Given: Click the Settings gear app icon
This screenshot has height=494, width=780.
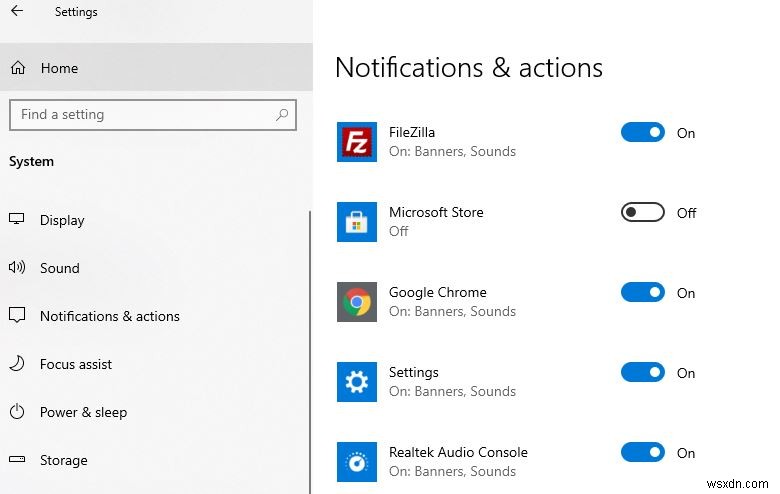Looking at the screenshot, I should pyautogui.click(x=357, y=382).
